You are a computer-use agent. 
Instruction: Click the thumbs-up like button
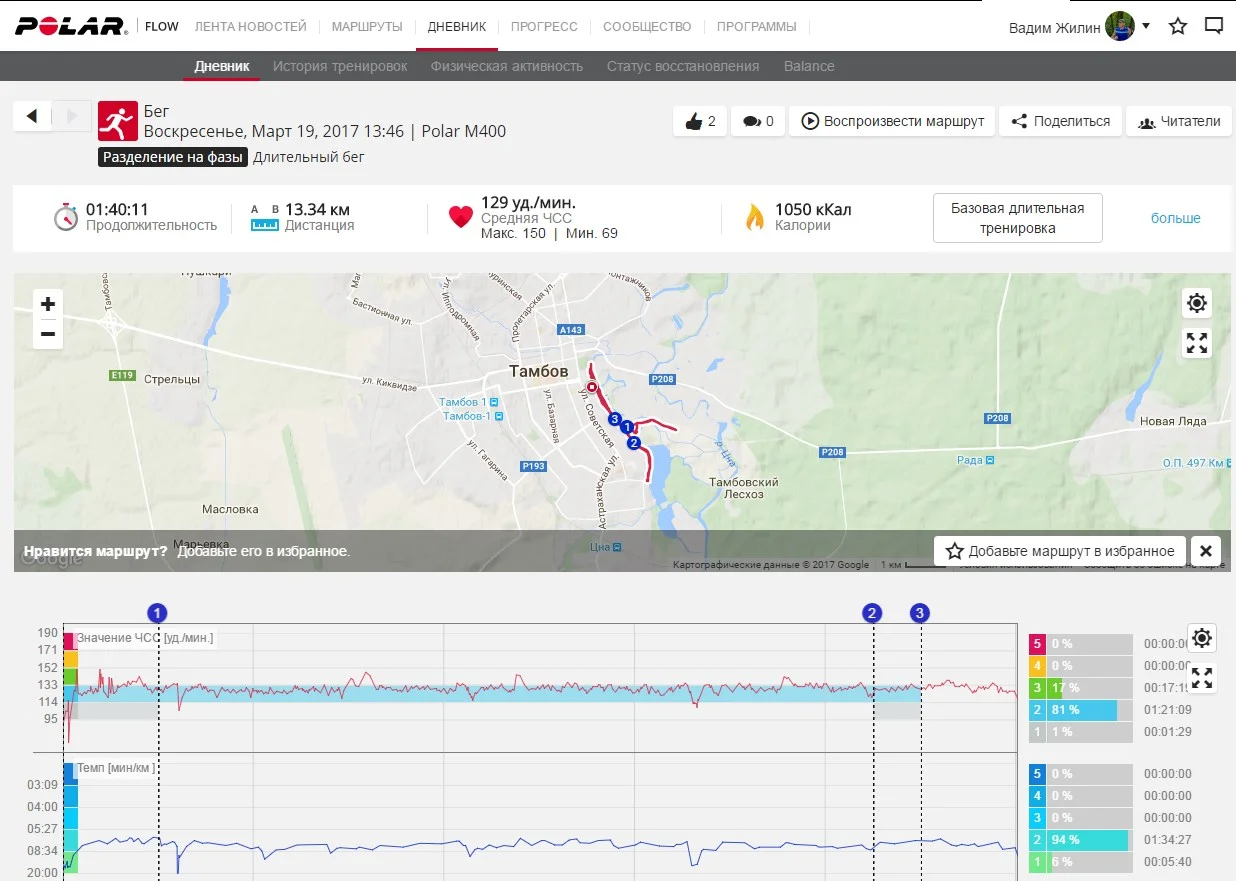coord(700,121)
